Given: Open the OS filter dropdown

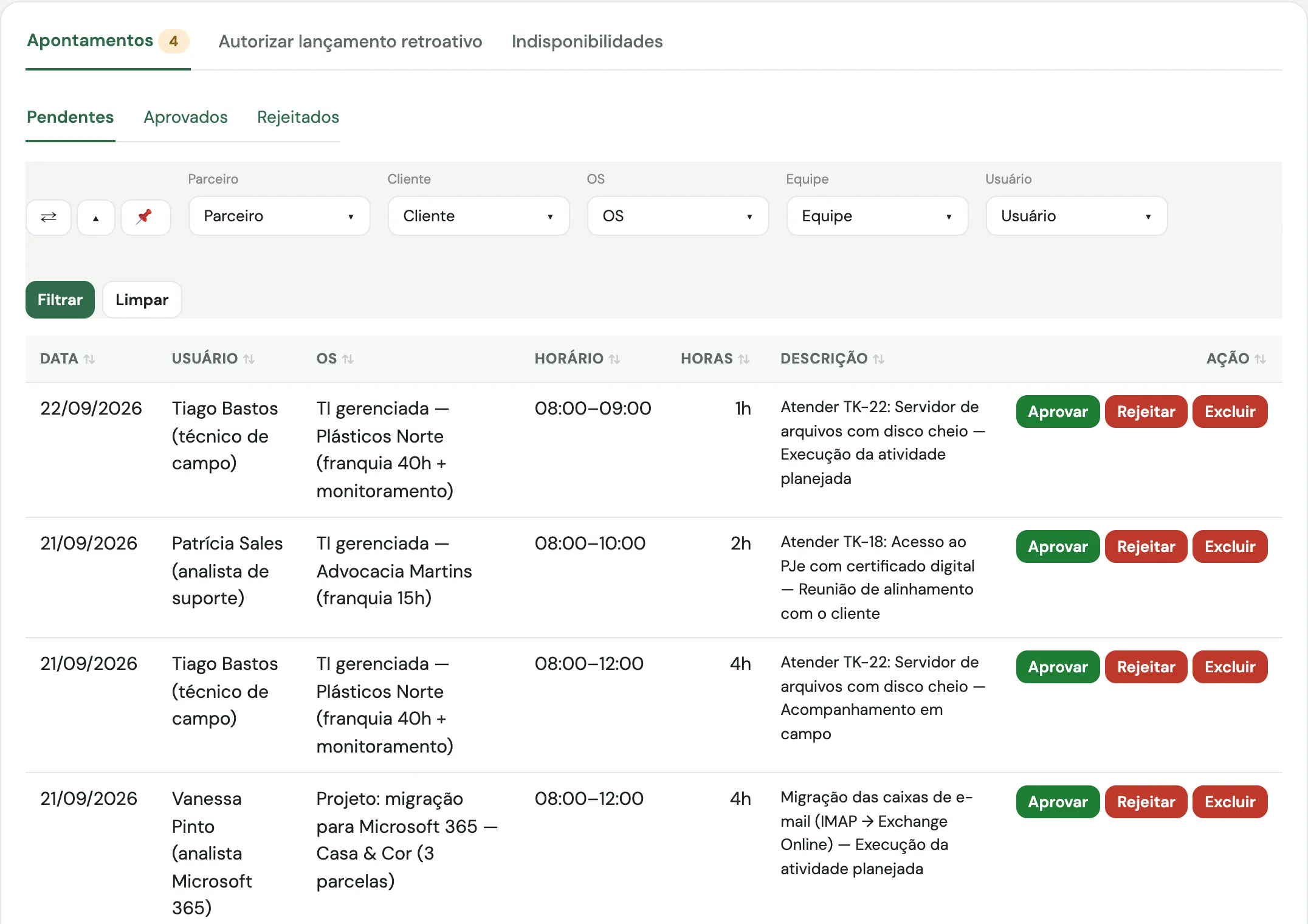Looking at the screenshot, I should pyautogui.click(x=678, y=216).
